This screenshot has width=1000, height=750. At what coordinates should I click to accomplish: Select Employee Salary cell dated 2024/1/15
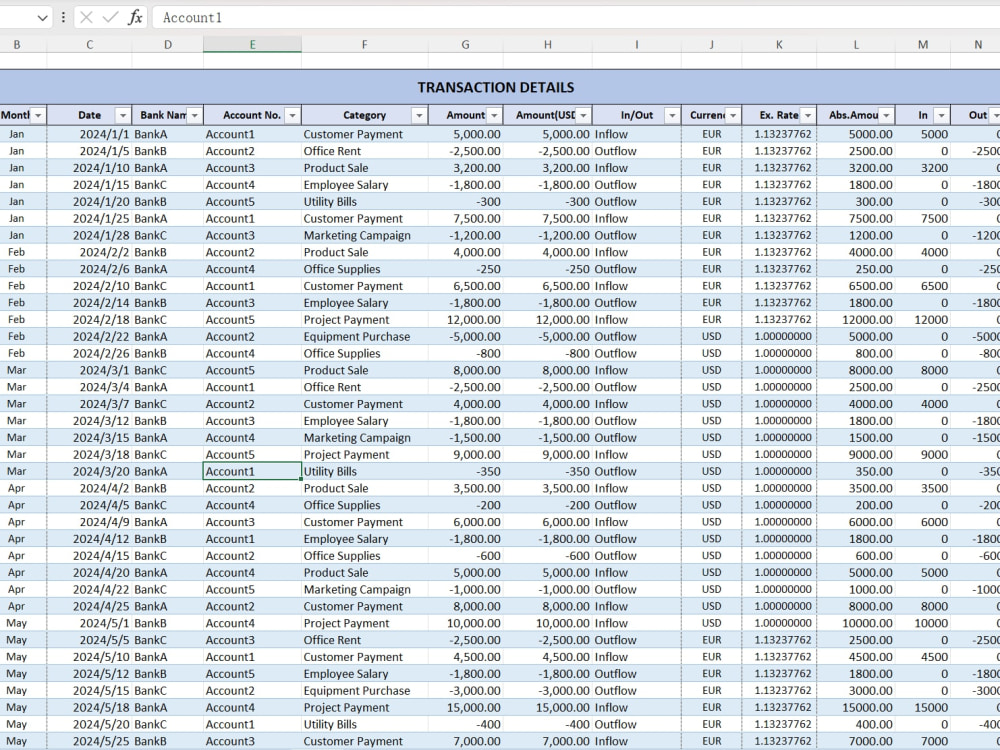(365, 185)
